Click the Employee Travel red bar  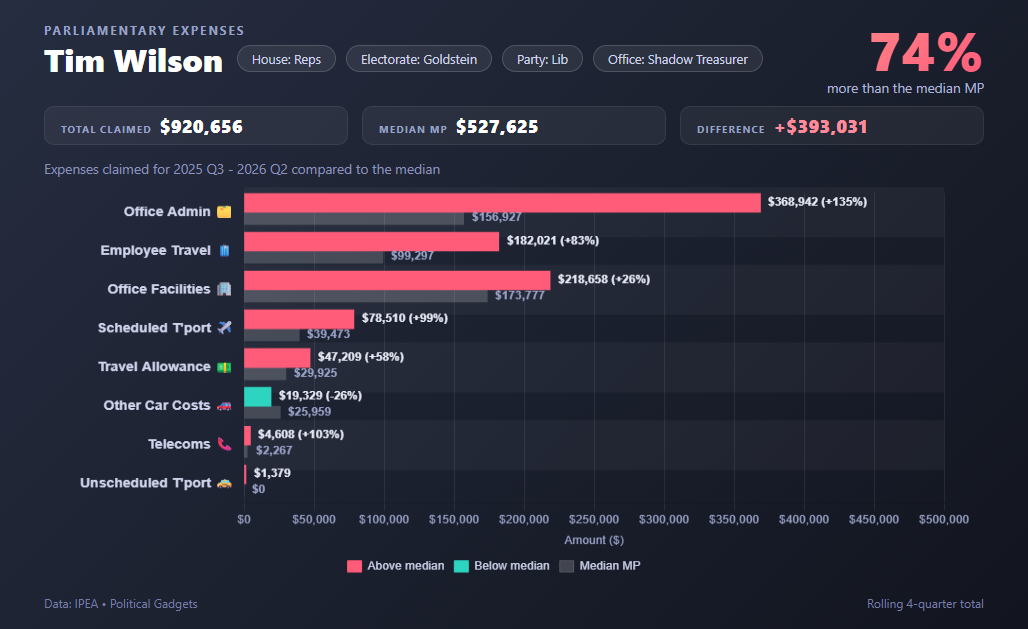coord(372,241)
